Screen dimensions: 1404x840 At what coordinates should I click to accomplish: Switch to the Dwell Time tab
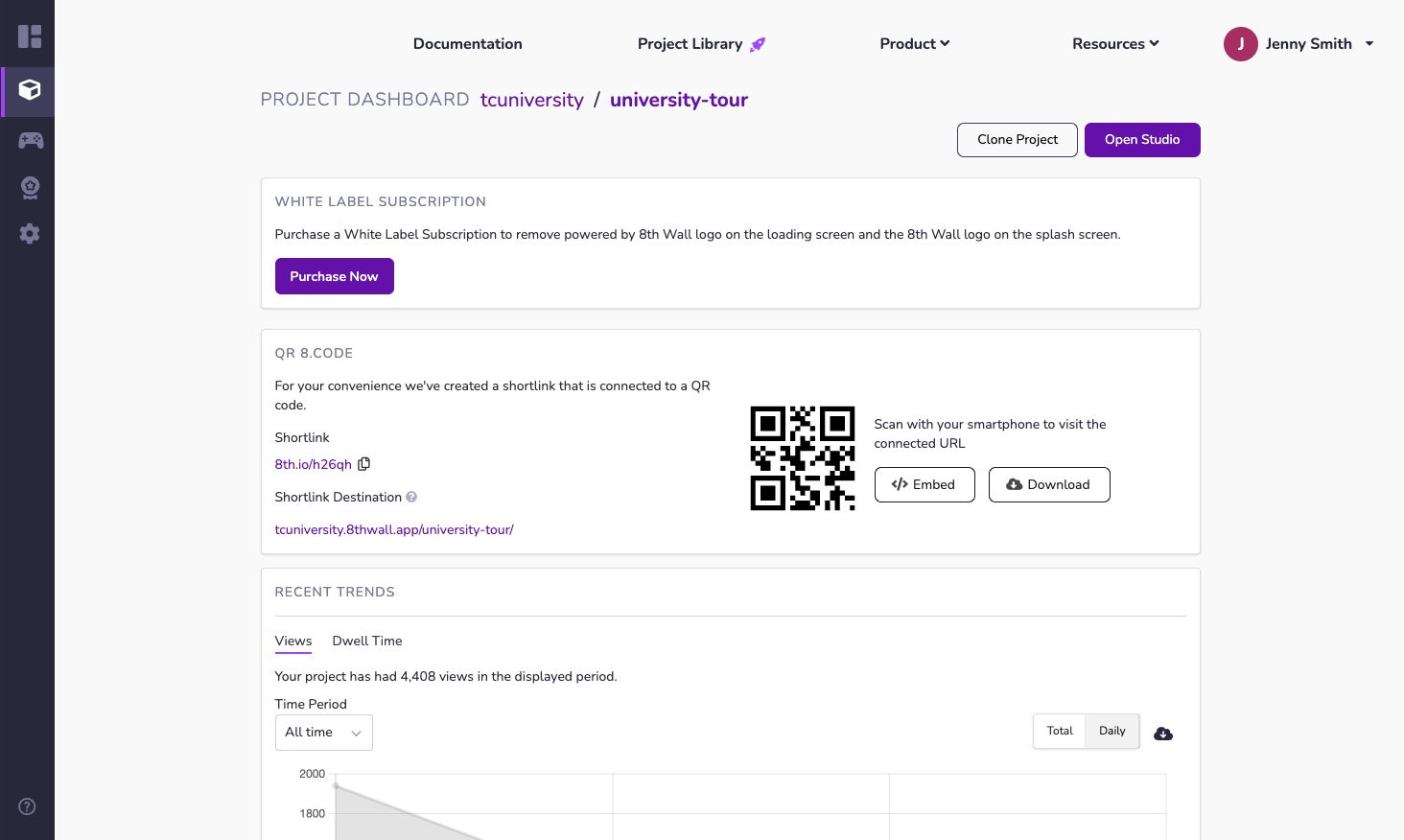[x=366, y=641]
